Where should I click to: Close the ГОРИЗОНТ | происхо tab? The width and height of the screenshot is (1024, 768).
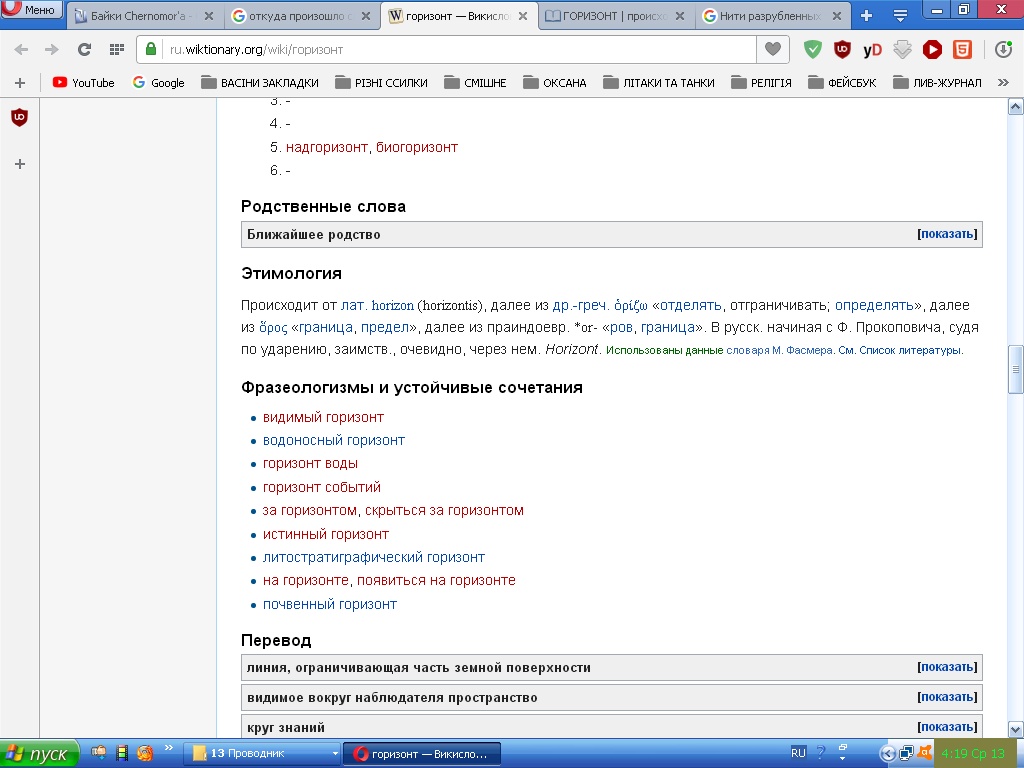tap(680, 16)
